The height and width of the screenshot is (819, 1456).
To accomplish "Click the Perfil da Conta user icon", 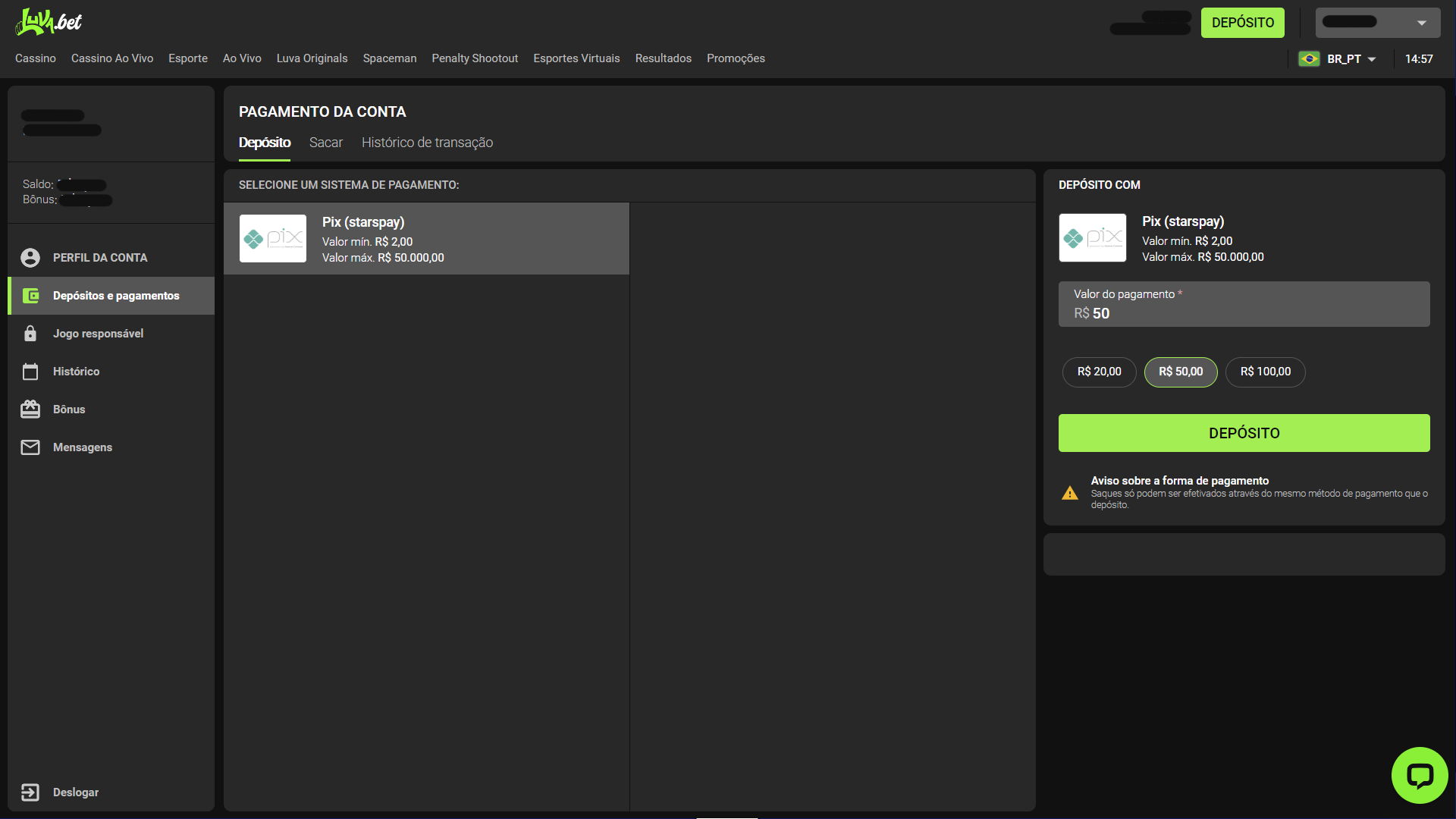I will [30, 258].
